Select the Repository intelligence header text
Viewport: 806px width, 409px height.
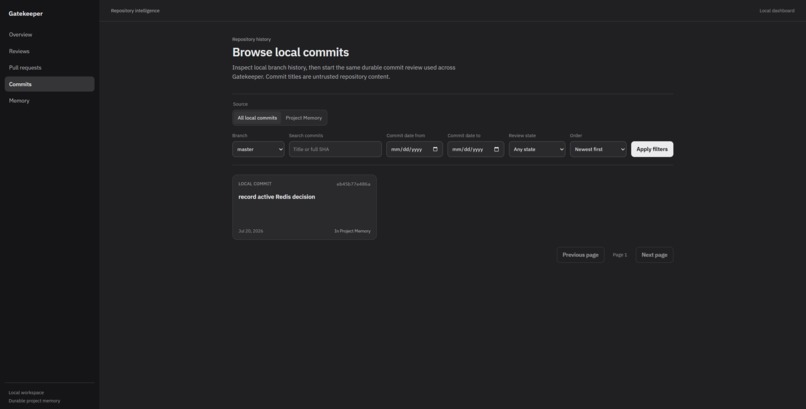click(135, 11)
